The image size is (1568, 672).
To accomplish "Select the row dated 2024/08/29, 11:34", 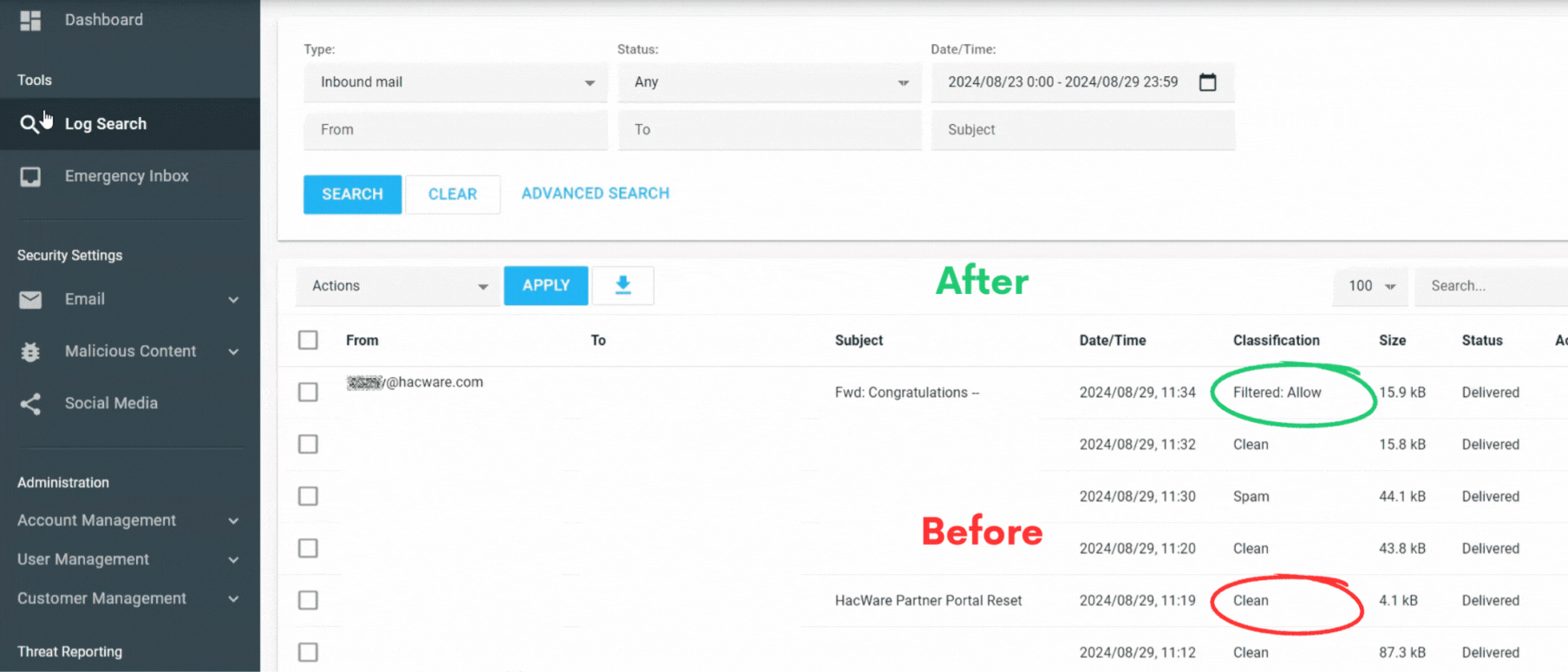I will (308, 392).
